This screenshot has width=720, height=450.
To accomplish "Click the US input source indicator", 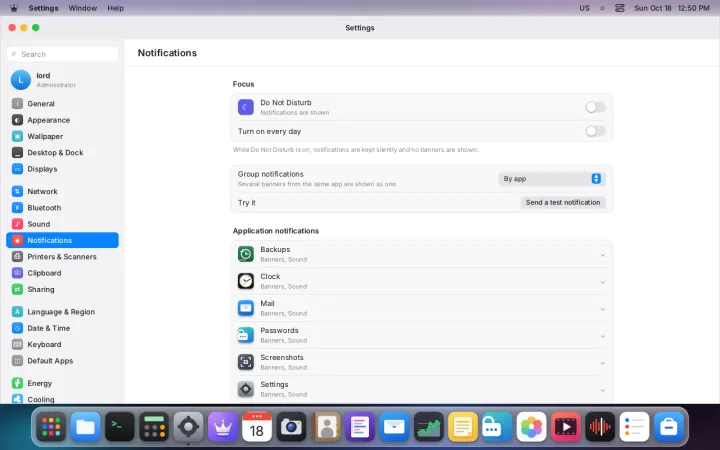I will pyautogui.click(x=584, y=8).
